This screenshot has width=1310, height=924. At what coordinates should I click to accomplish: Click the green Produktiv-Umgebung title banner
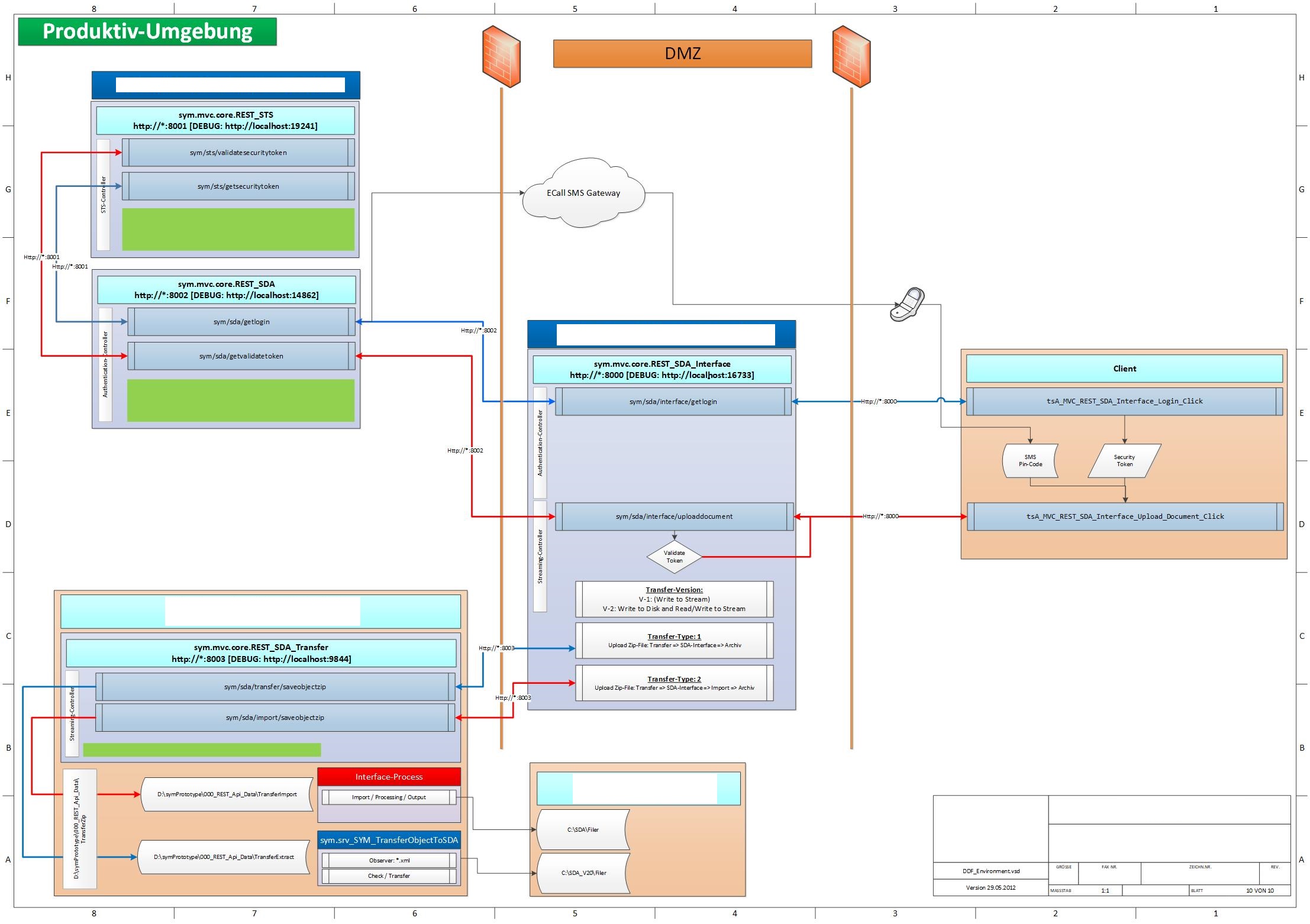click(x=147, y=31)
